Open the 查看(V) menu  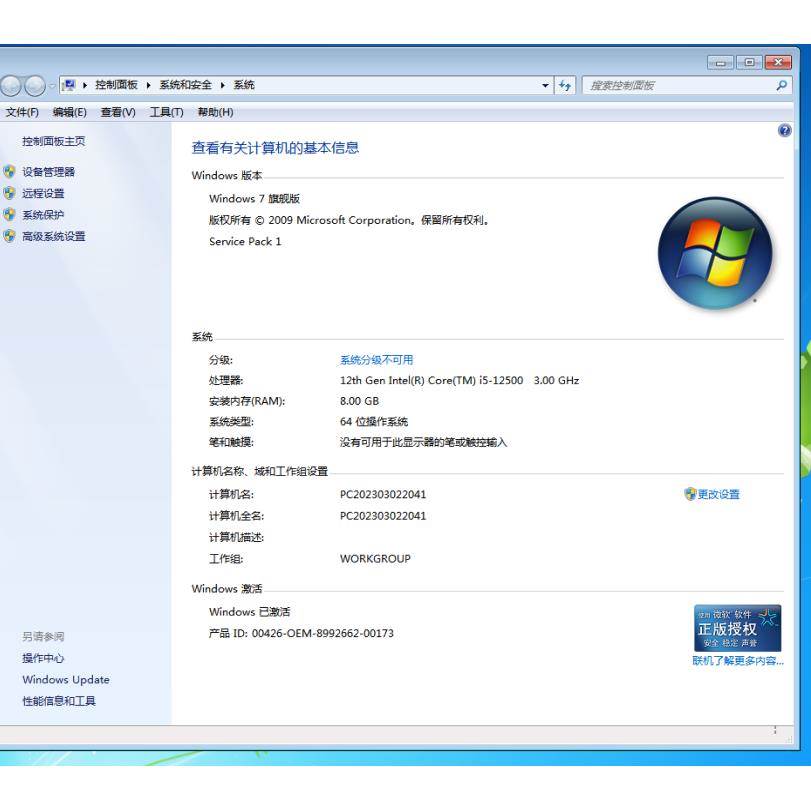[x=118, y=112]
